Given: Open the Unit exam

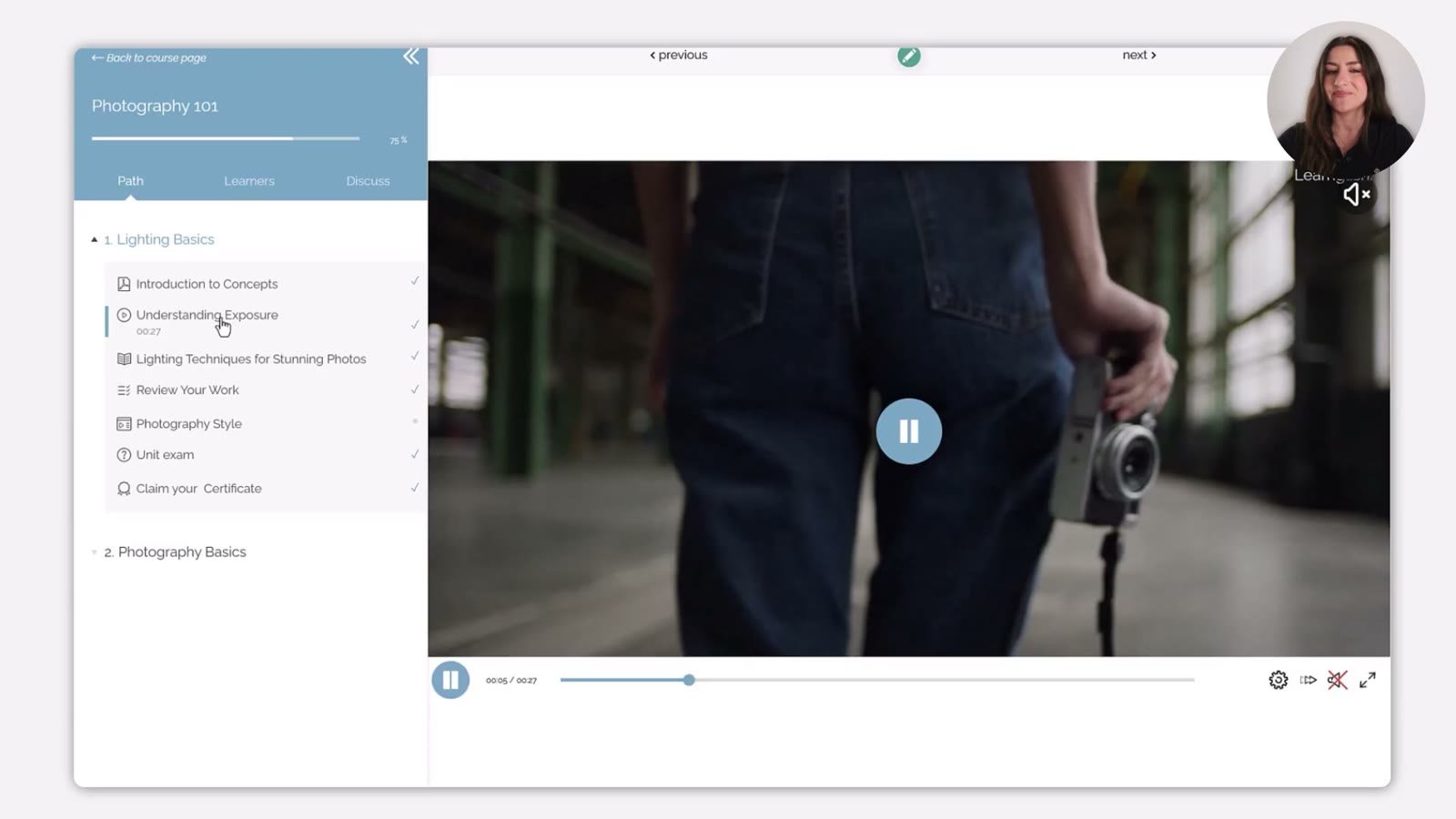Looking at the screenshot, I should click(165, 454).
